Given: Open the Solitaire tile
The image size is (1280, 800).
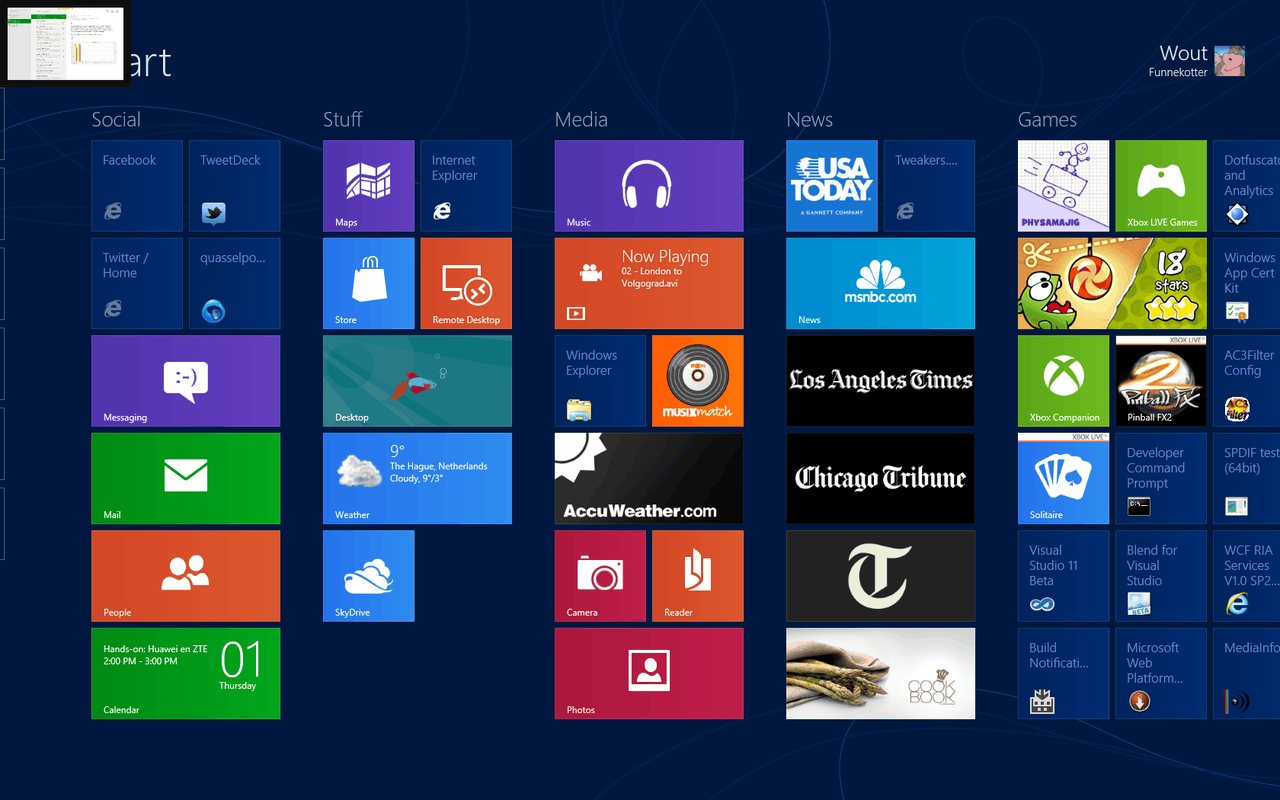Looking at the screenshot, I should (1064, 478).
